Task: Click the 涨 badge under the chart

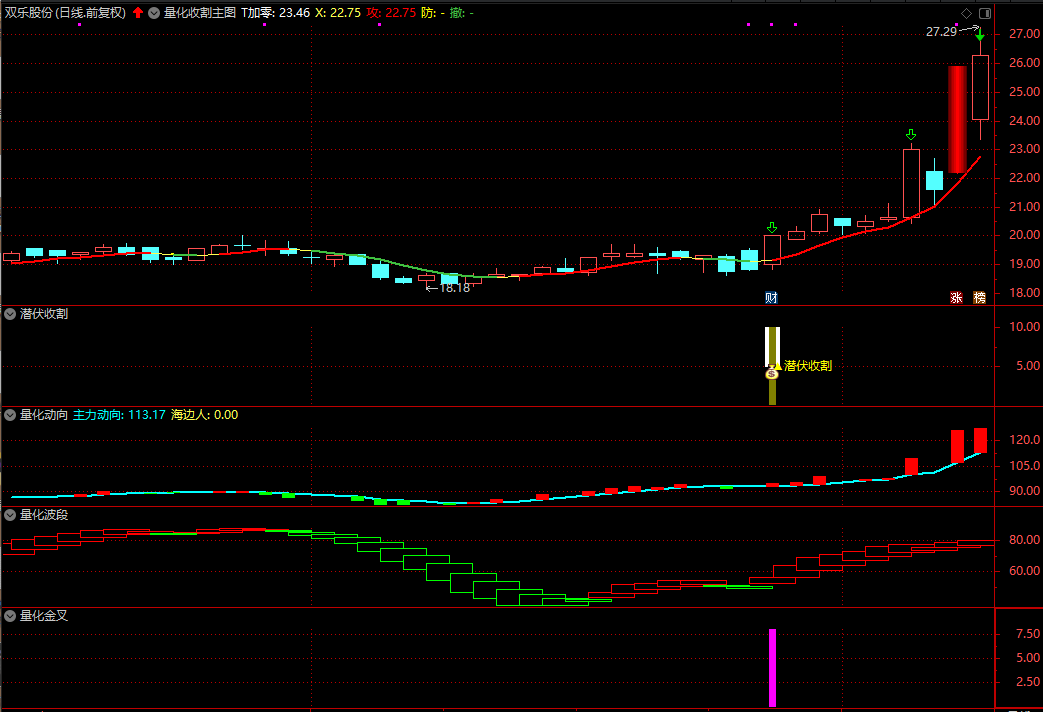Action: point(957,297)
